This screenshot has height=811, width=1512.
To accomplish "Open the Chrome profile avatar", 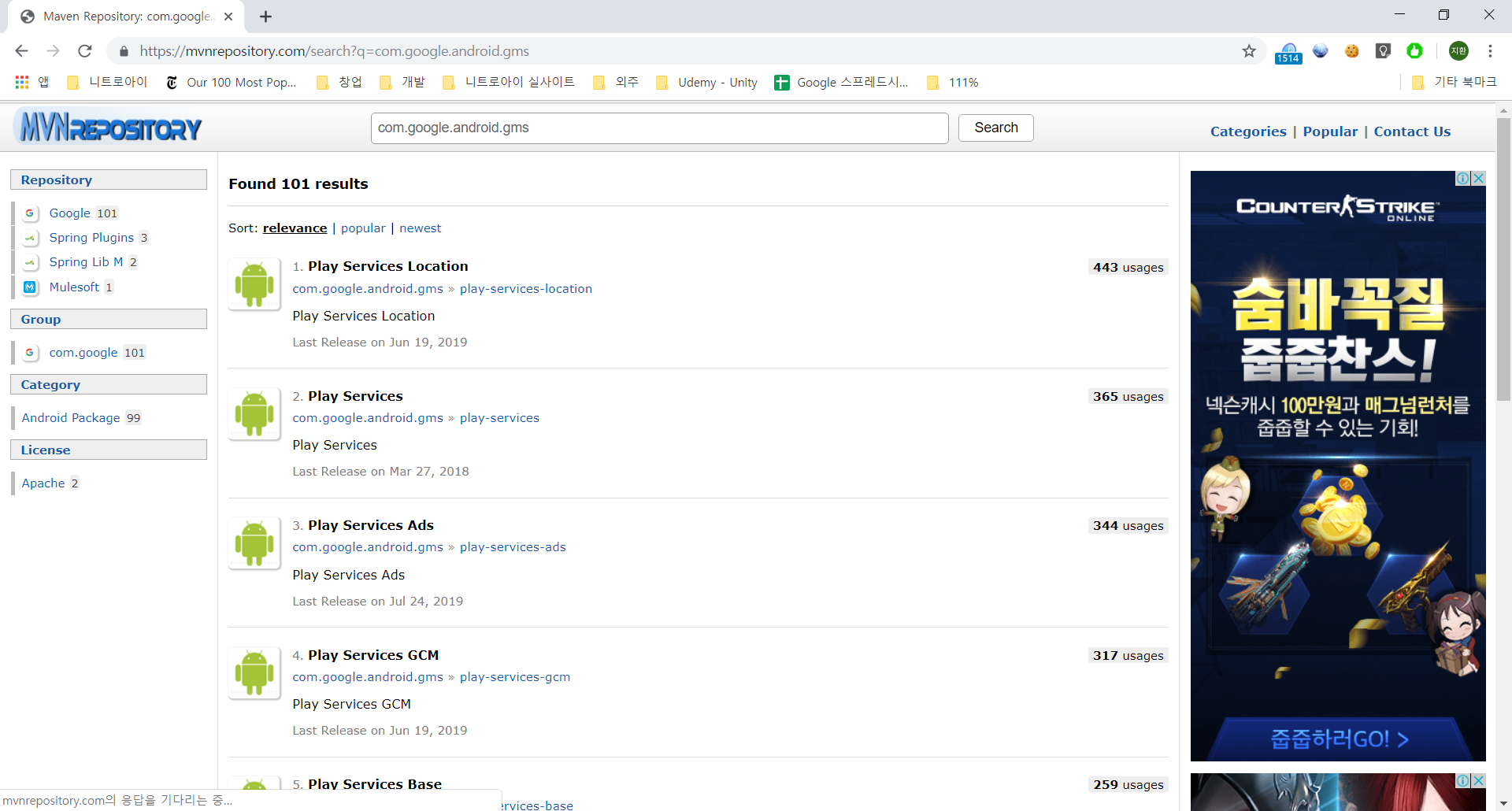I will pos(1458,51).
